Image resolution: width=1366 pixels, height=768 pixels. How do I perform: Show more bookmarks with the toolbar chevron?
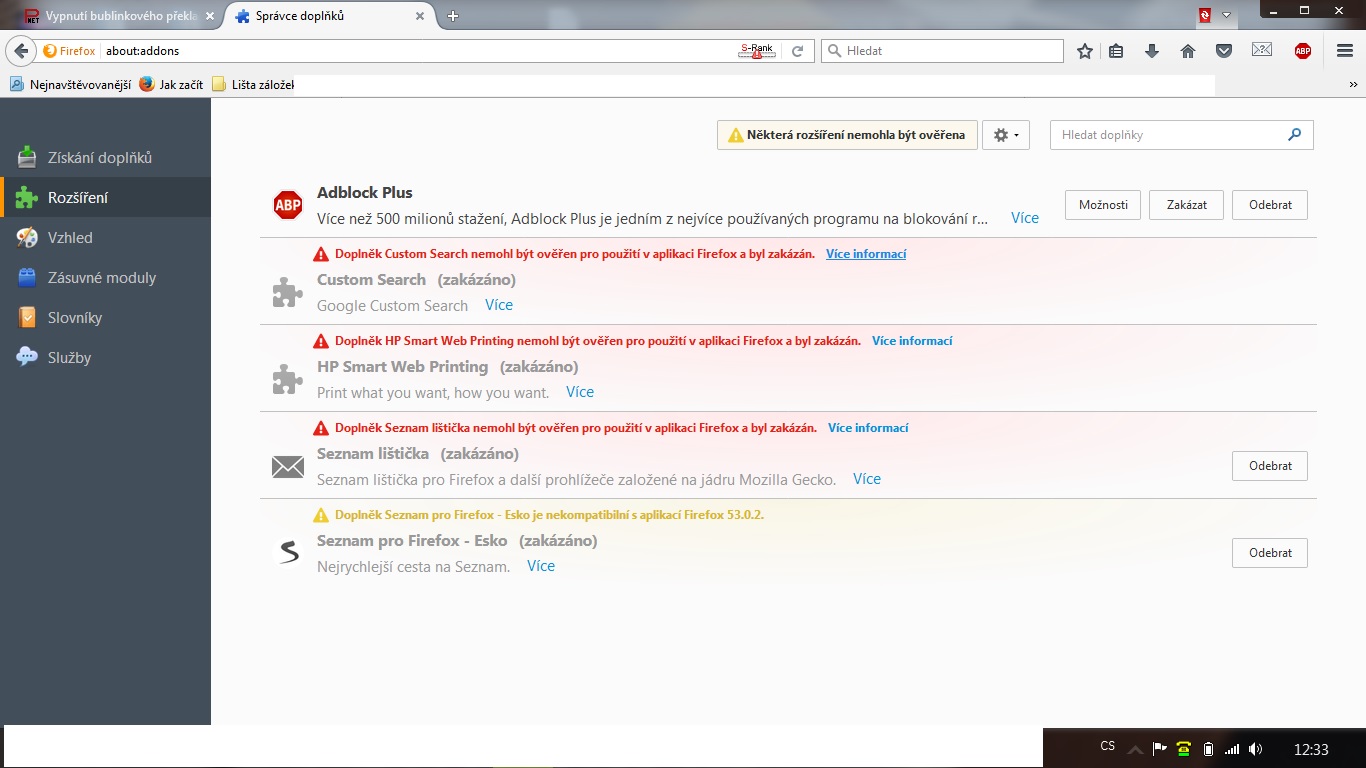point(1353,85)
